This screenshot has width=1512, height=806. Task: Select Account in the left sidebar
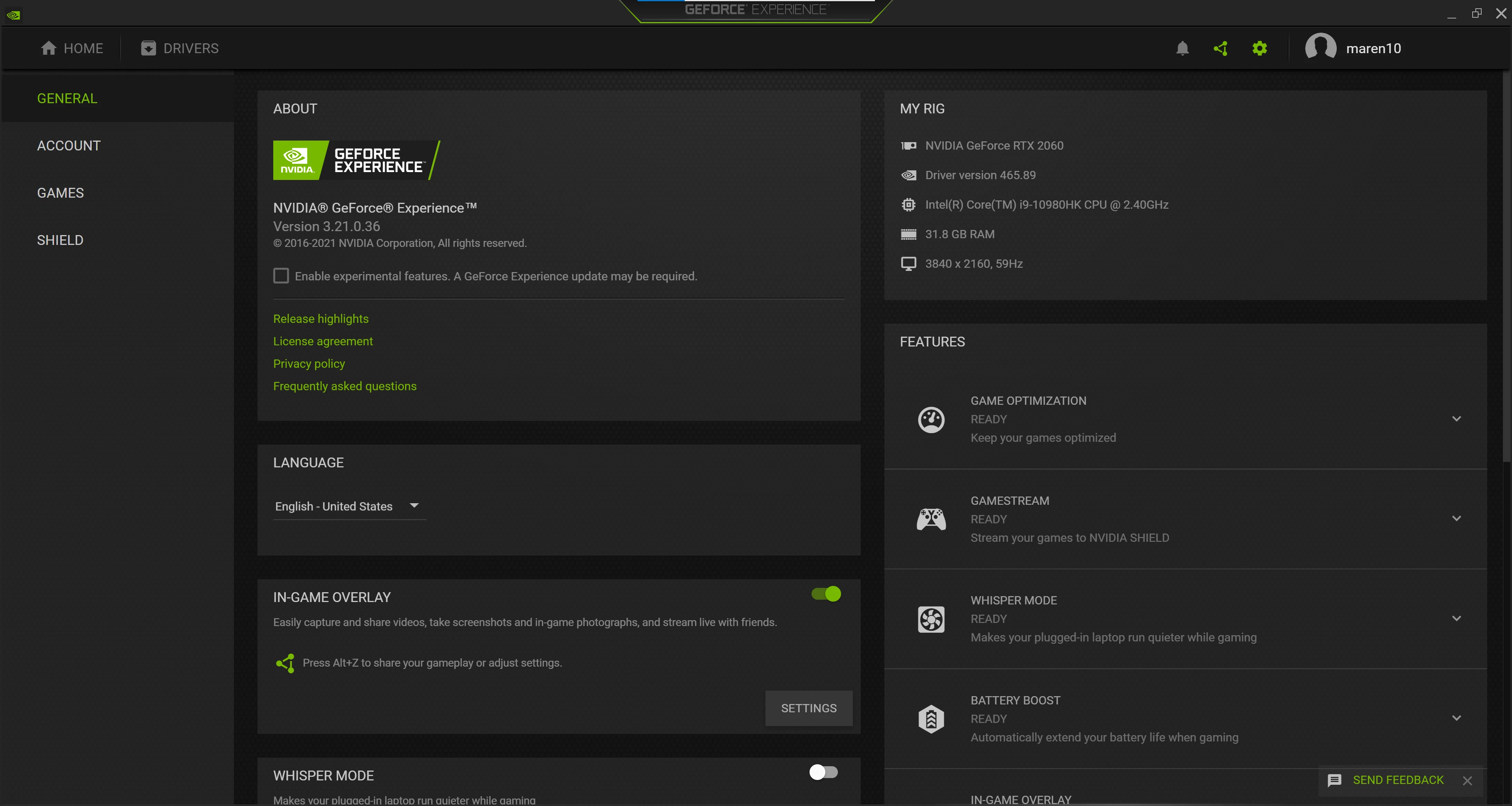click(69, 146)
